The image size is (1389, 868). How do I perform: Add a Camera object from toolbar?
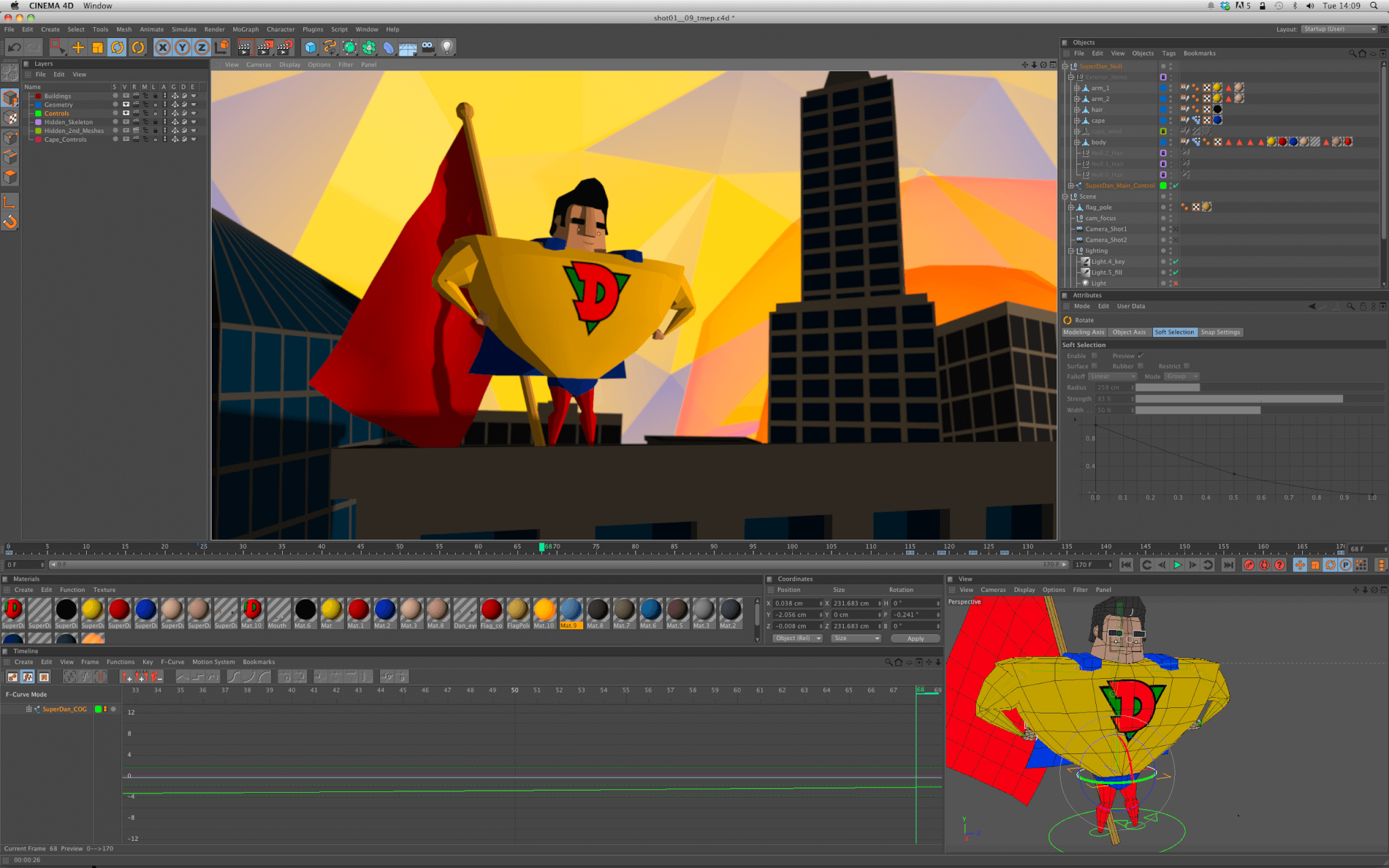[428, 47]
